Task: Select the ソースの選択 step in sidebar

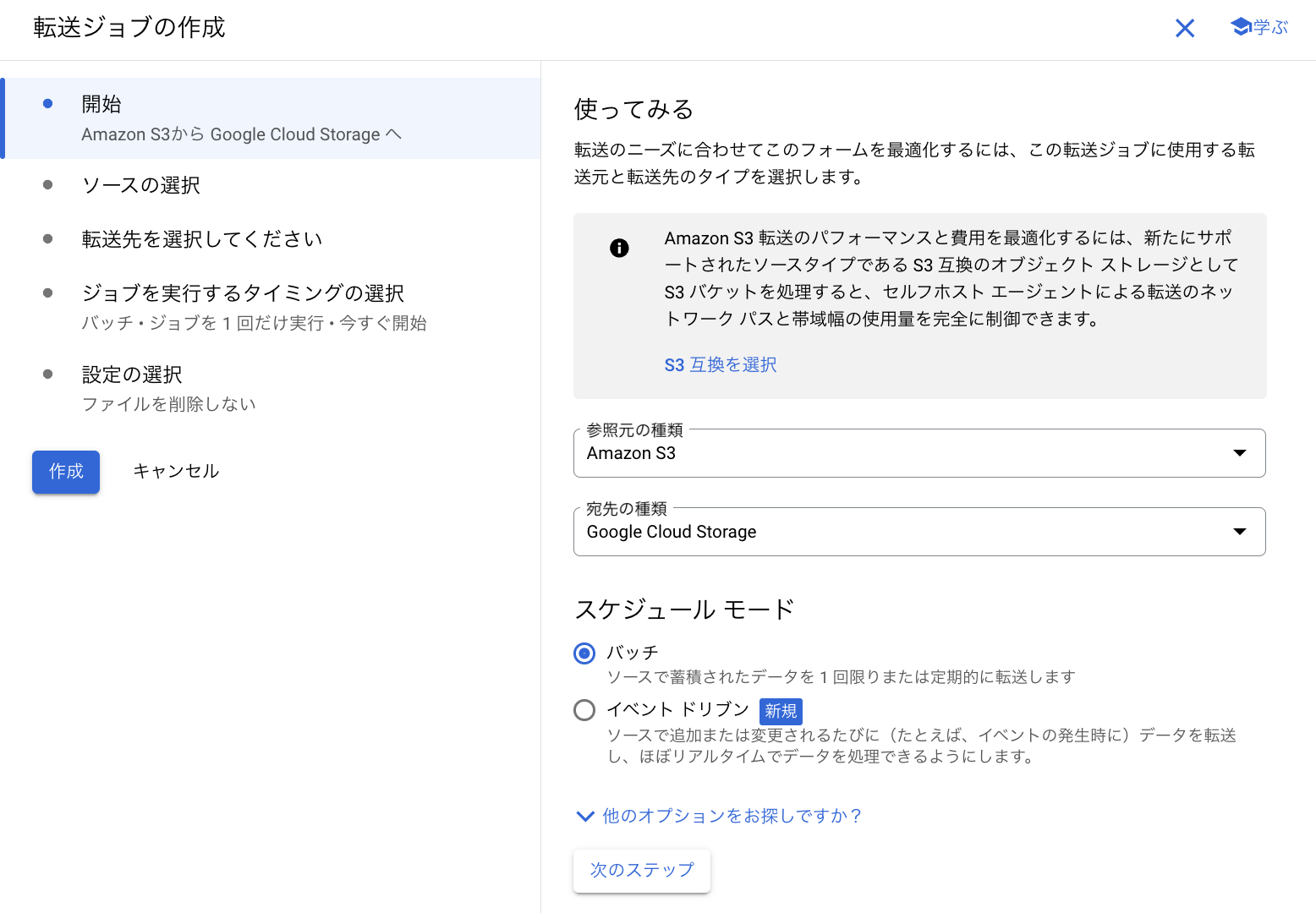Action: click(140, 184)
